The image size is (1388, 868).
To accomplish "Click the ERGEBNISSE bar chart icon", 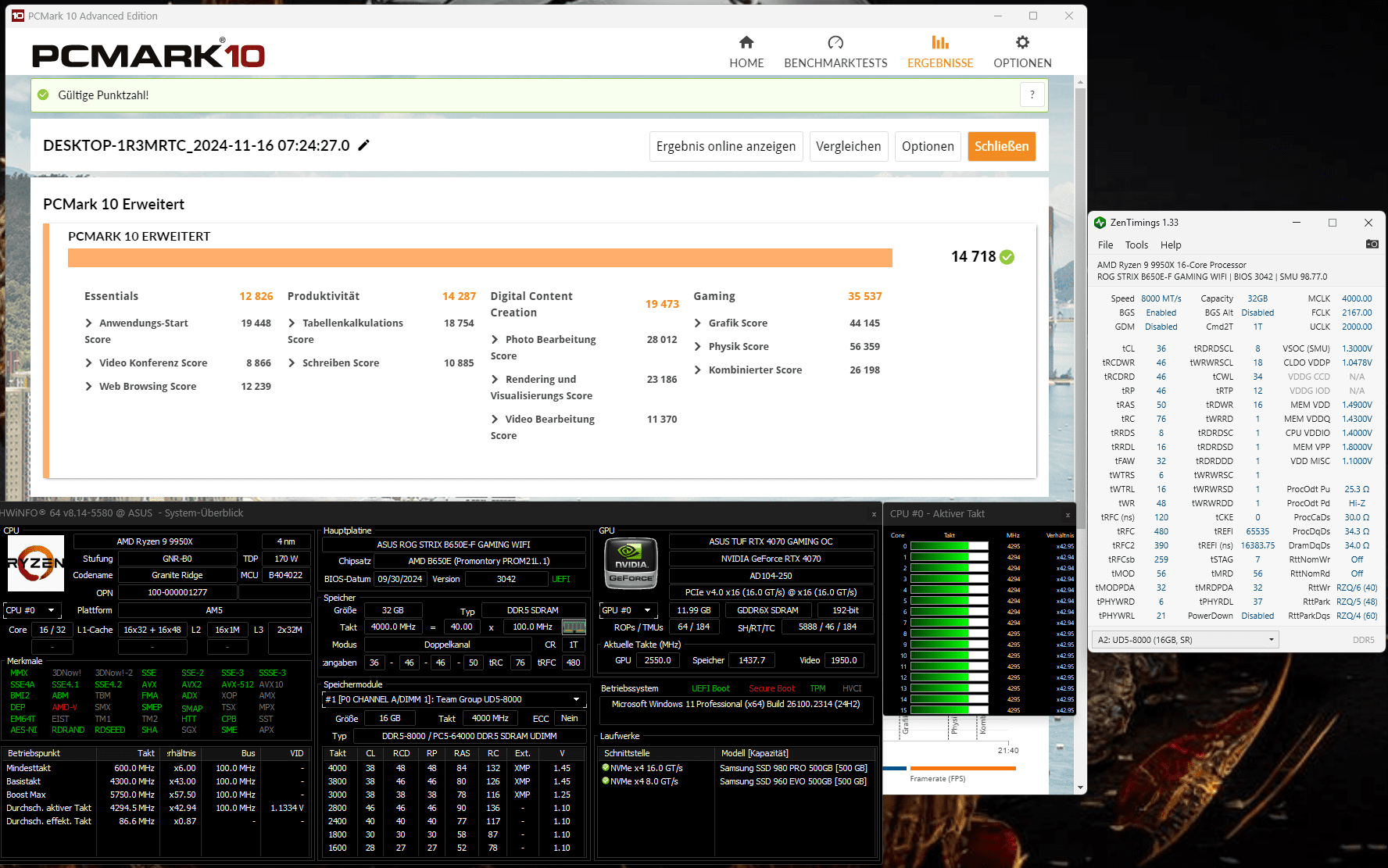I will [x=940, y=42].
